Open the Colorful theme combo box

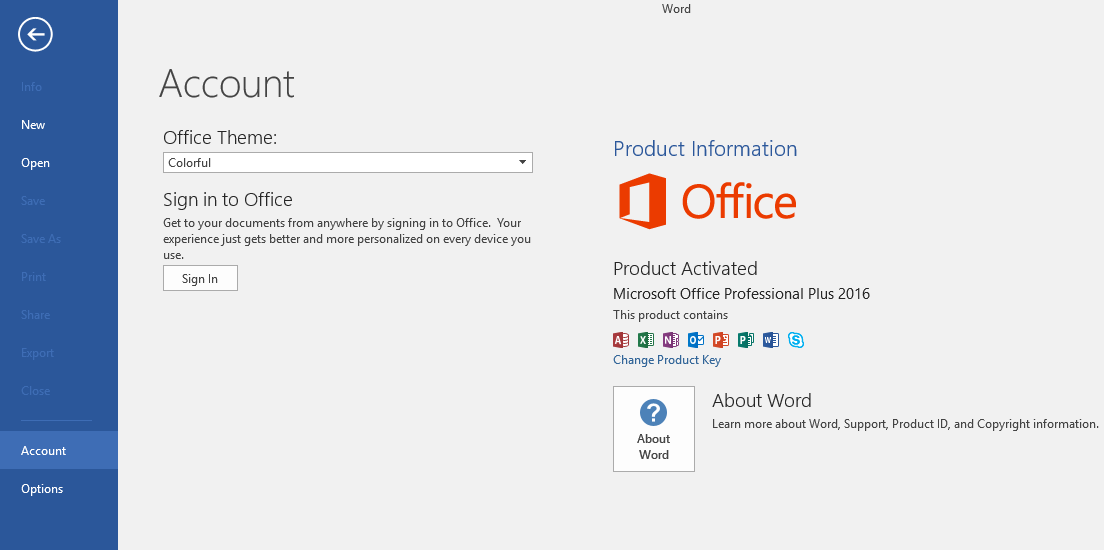[340, 163]
